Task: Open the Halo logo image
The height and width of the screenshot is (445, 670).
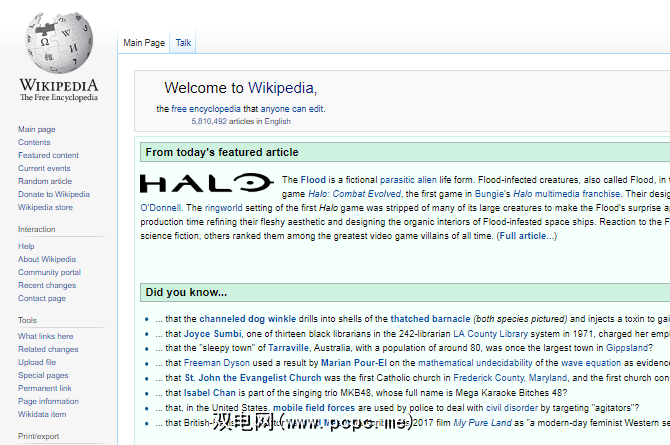Action: (207, 183)
